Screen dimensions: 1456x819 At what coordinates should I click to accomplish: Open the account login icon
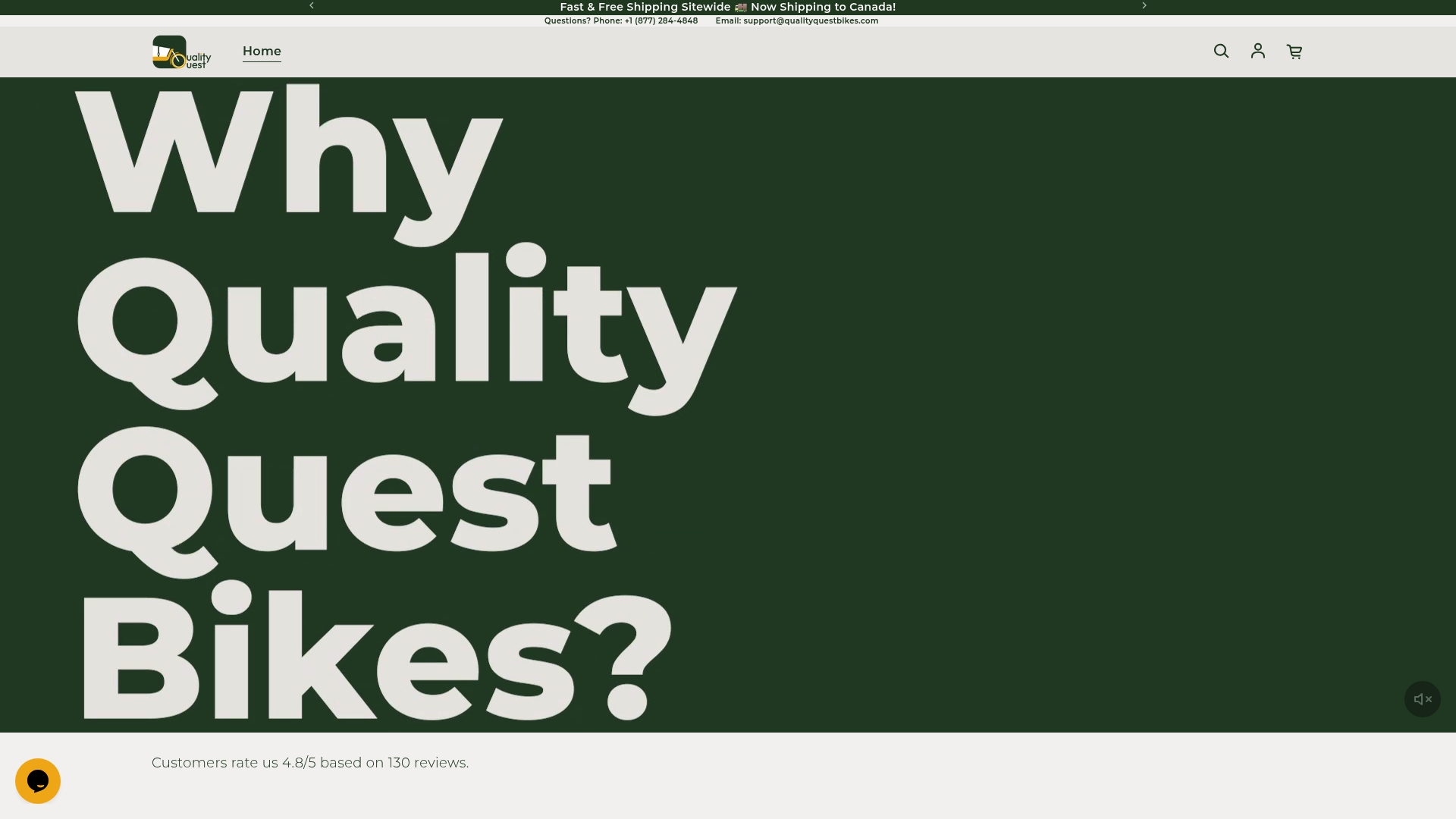[x=1258, y=51]
